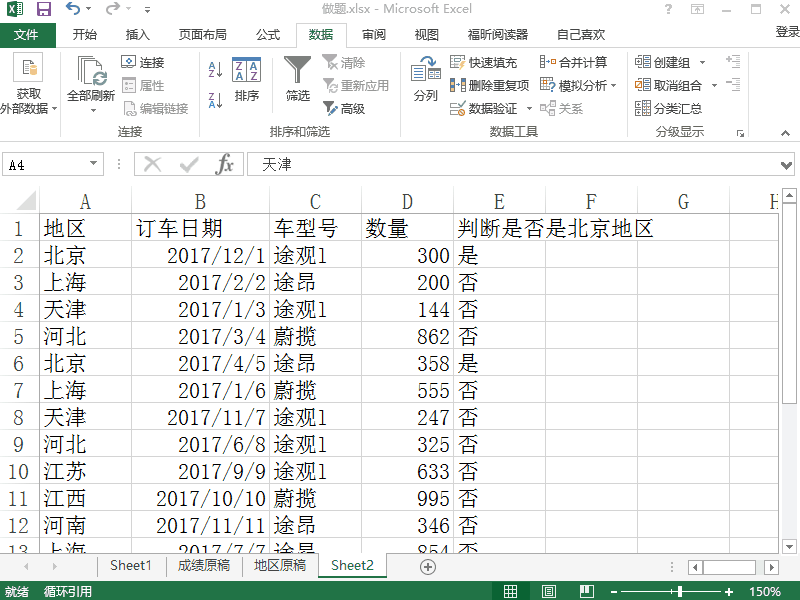Click the Insert Function fx icon

click(224, 164)
